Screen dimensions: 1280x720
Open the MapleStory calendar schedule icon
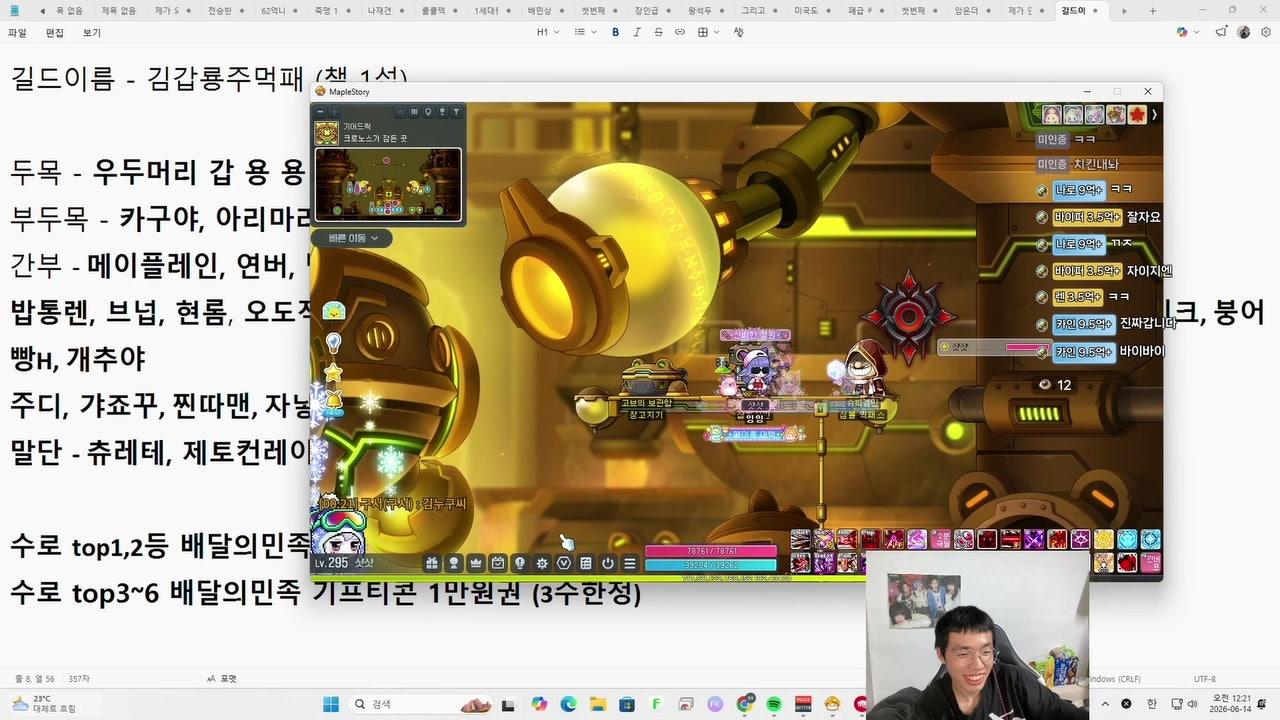[498, 563]
